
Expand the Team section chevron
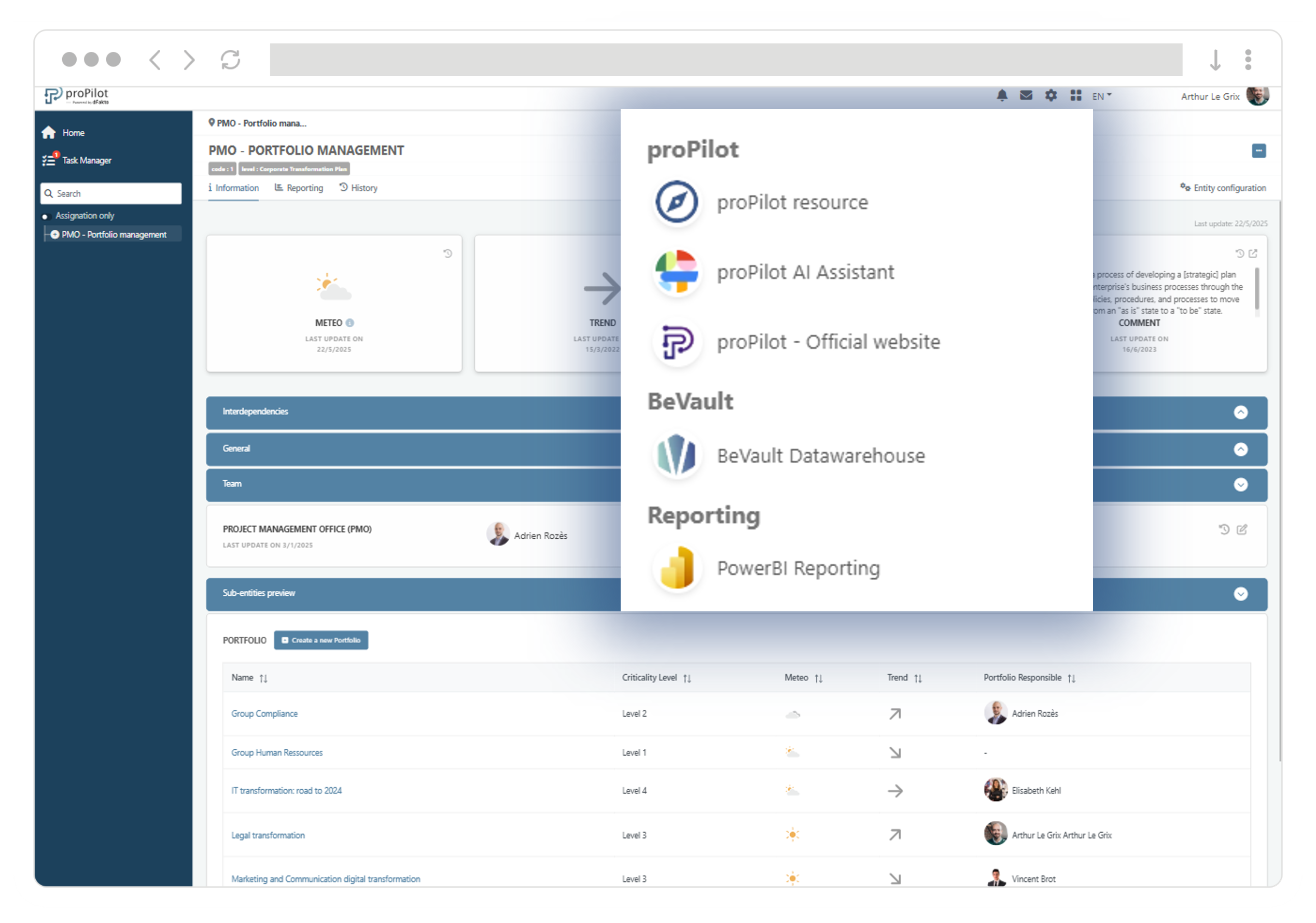point(1240,484)
